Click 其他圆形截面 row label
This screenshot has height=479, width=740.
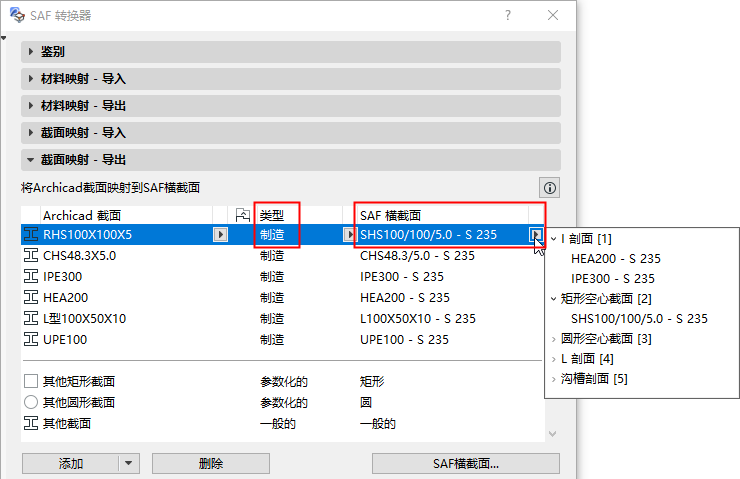(79, 402)
